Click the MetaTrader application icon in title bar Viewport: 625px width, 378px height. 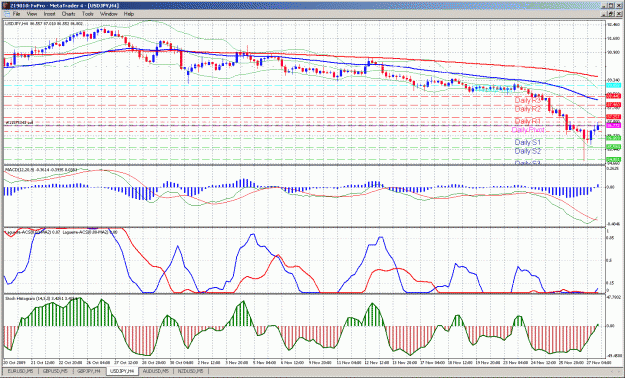(x=5, y=6)
